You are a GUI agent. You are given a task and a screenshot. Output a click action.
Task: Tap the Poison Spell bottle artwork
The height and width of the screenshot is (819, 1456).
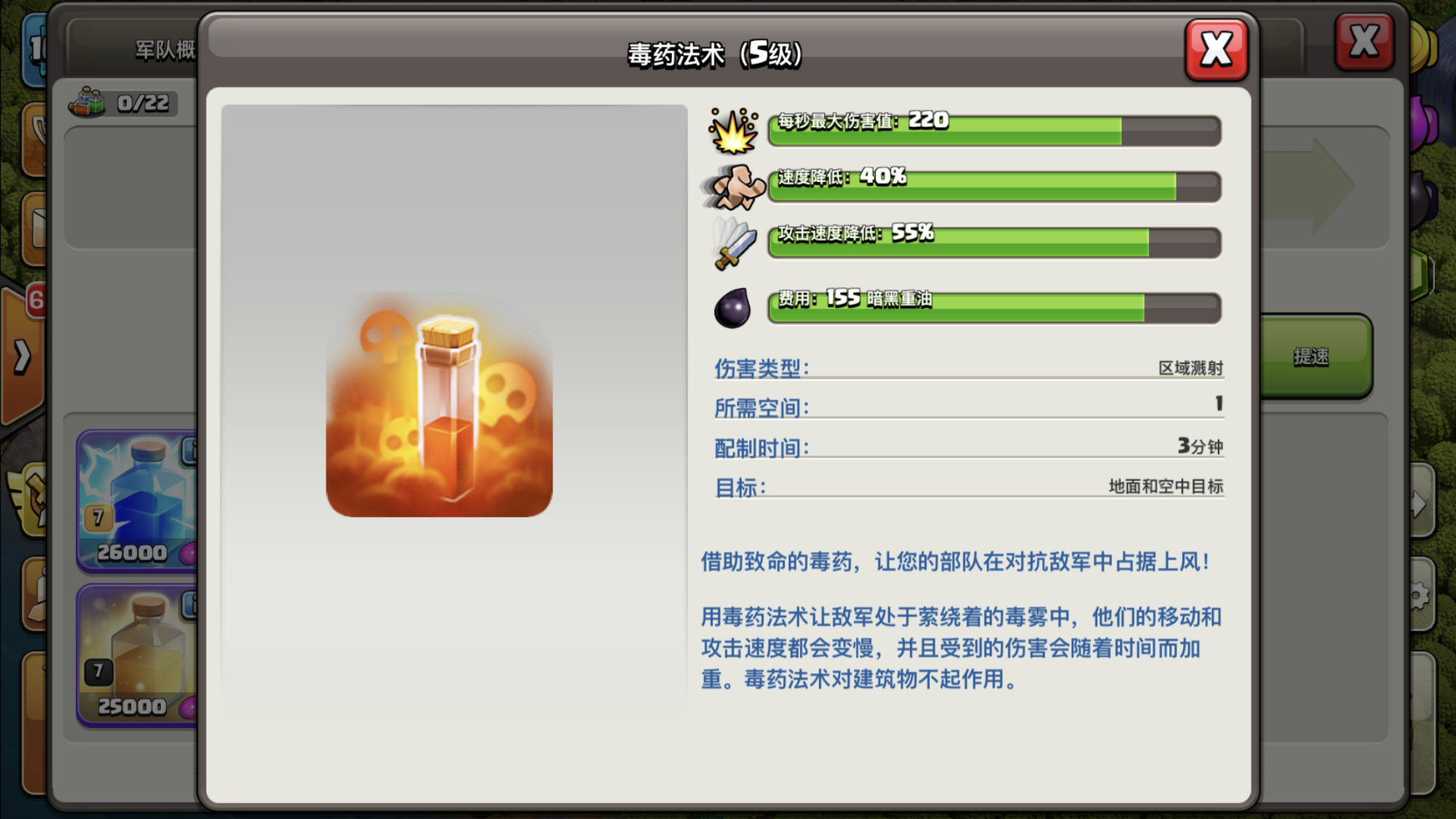[439, 404]
